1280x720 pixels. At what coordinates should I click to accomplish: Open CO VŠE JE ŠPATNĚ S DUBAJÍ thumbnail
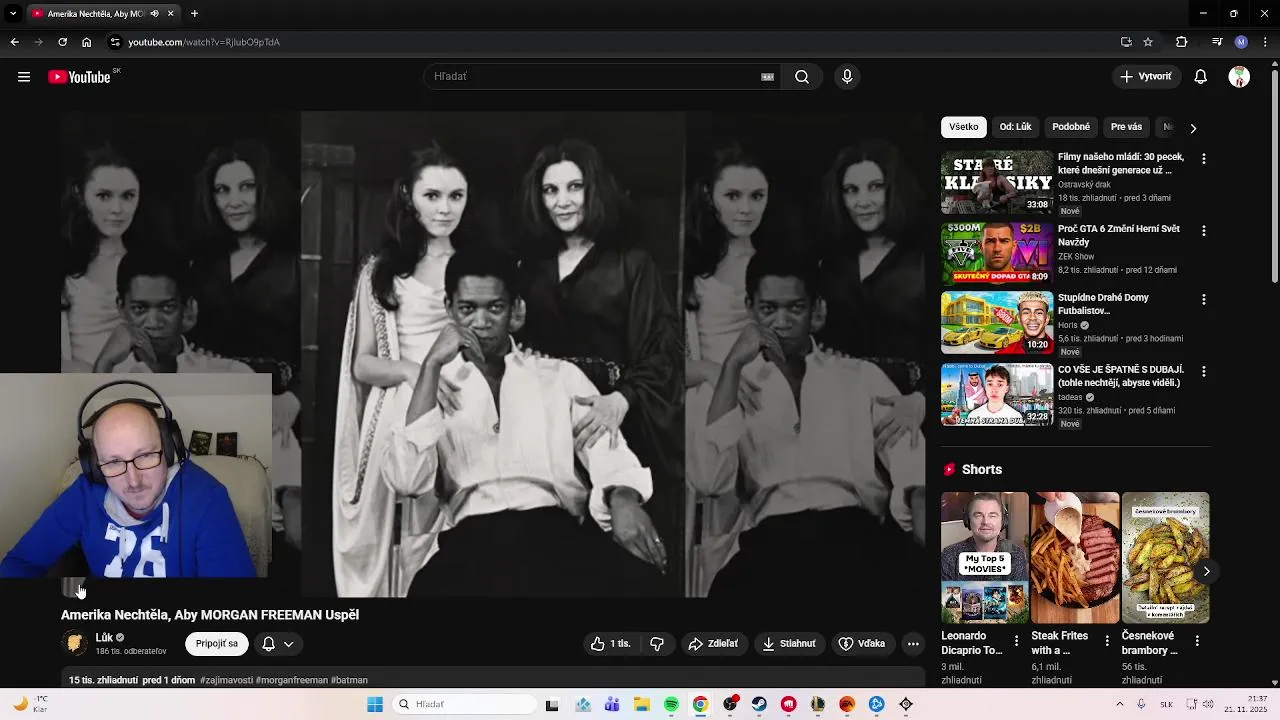click(x=997, y=395)
